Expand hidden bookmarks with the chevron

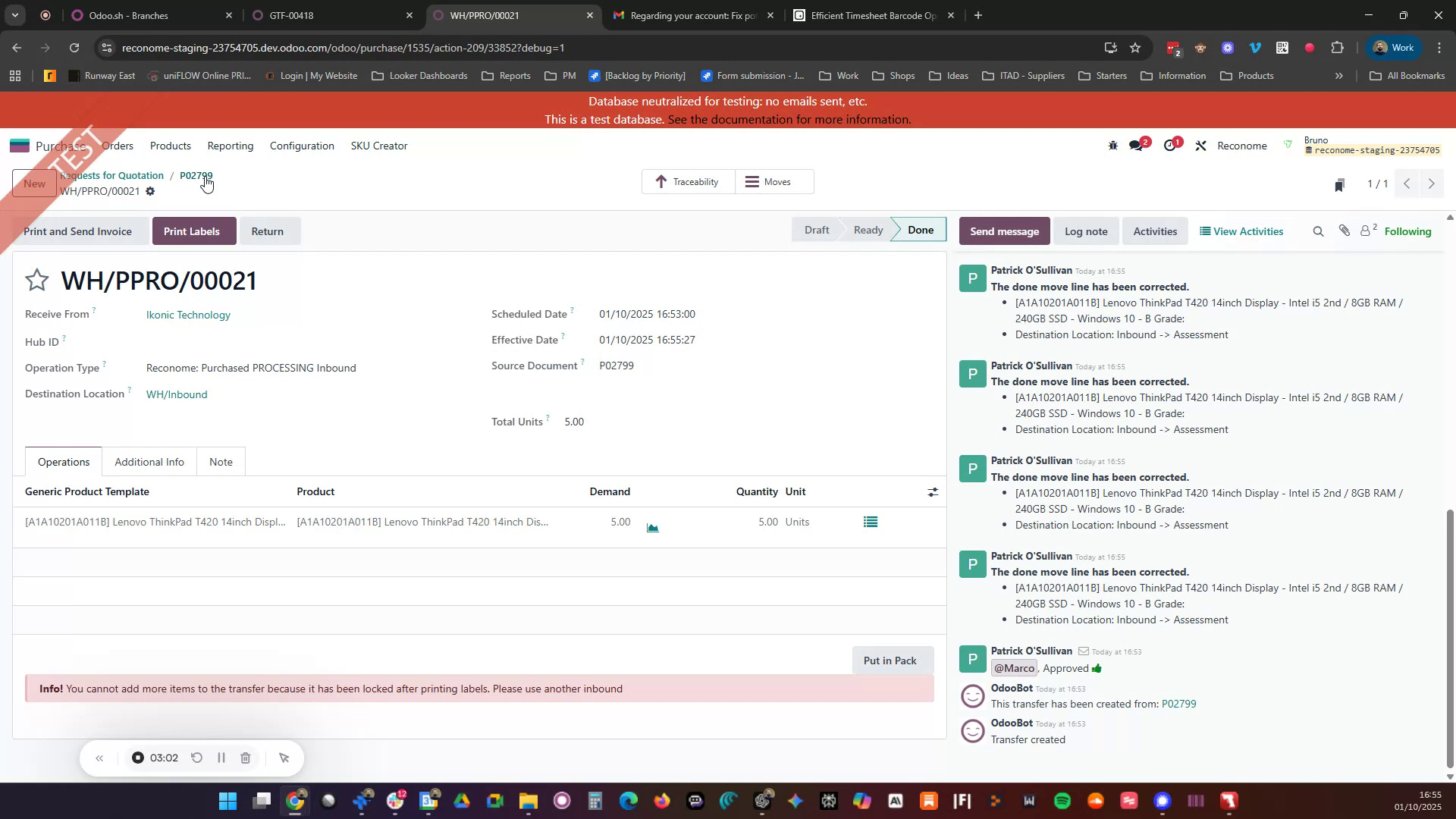(x=1340, y=75)
